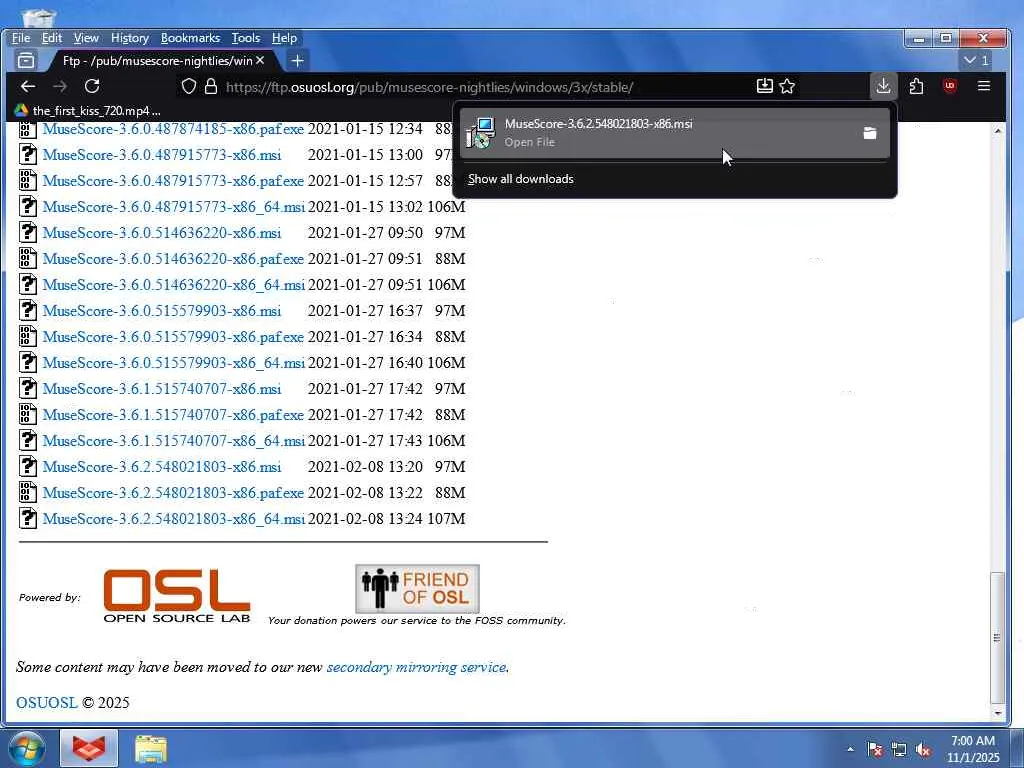Viewport: 1024px width, 768px height.
Task: Click the OSL Open Source Lab logo
Action: pyautogui.click(x=177, y=596)
